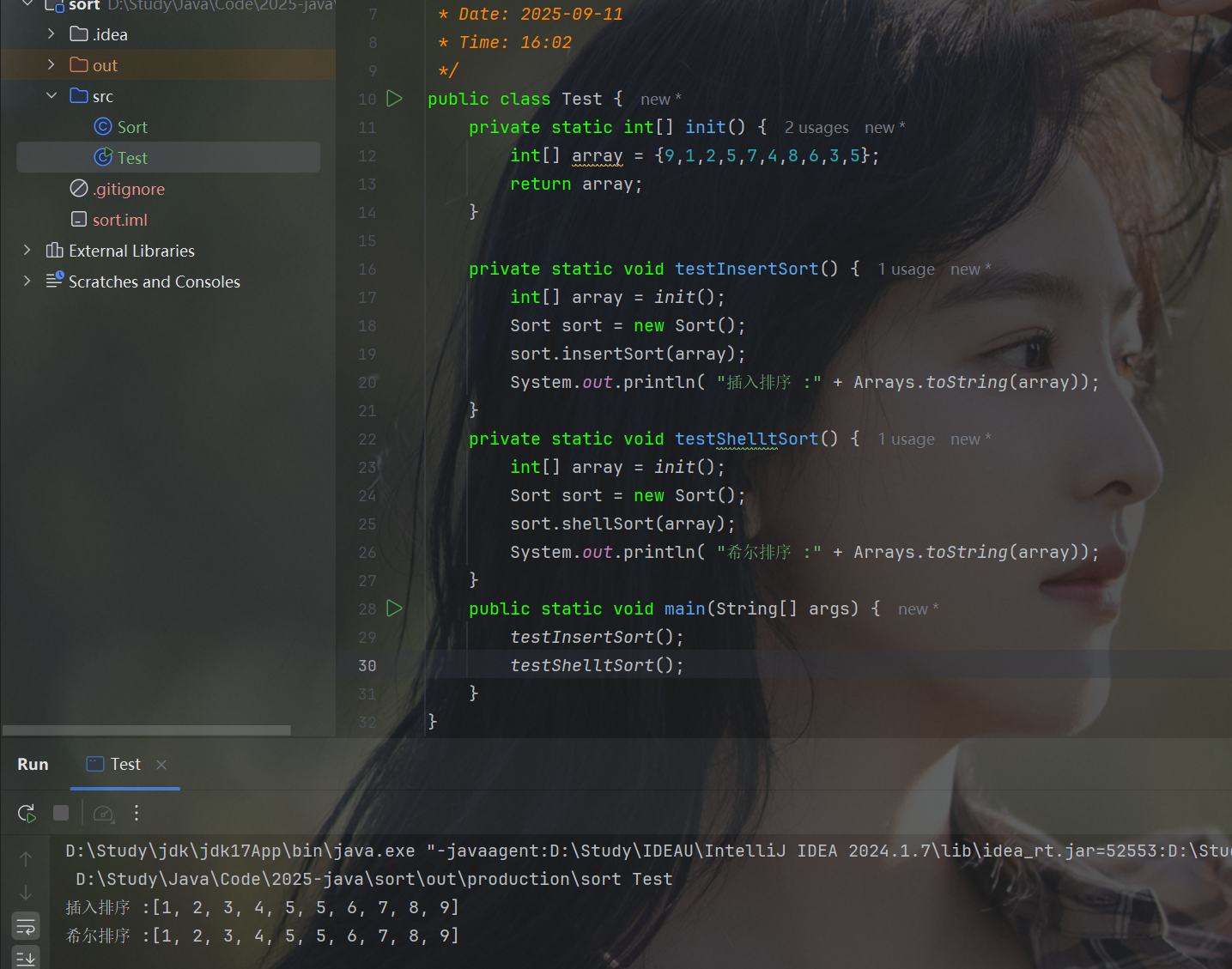The height and width of the screenshot is (969, 1232).
Task: Close the Test tab in the Run panel
Action: click(x=161, y=764)
